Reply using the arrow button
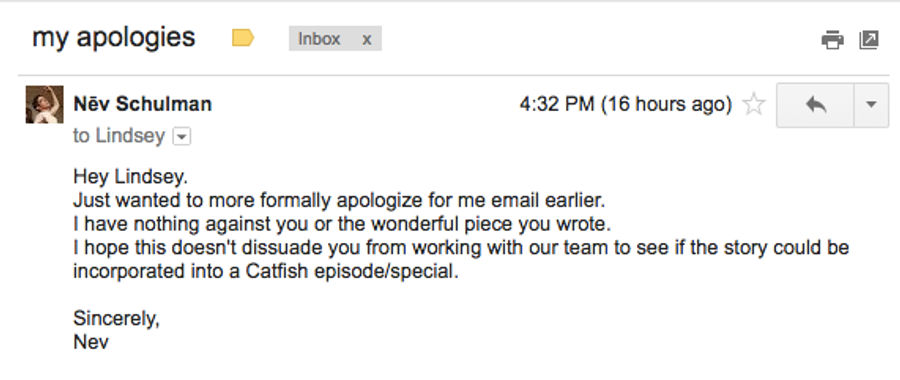The width and height of the screenshot is (900, 380). point(815,105)
